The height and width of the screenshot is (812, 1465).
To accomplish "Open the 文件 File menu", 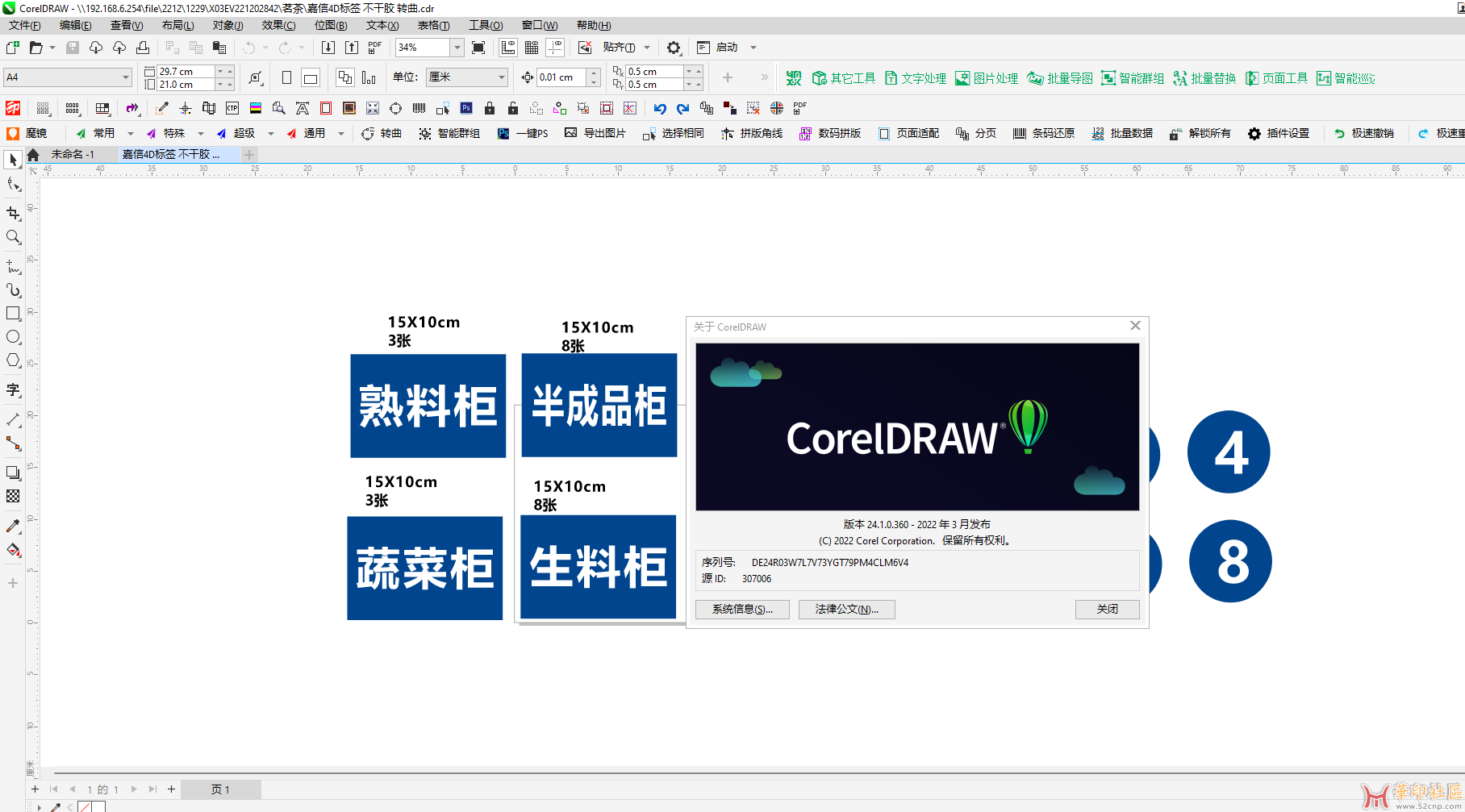I will coord(25,25).
